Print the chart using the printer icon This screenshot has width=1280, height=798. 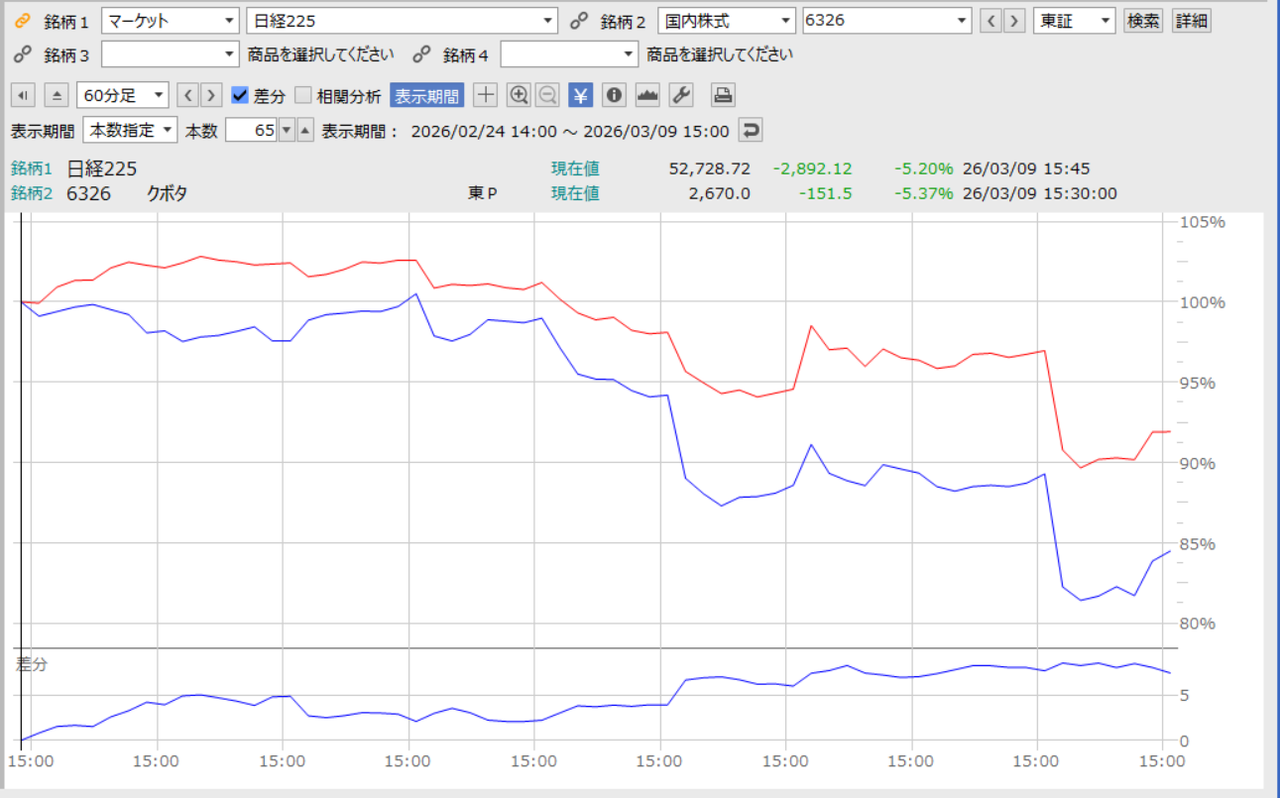coord(723,95)
